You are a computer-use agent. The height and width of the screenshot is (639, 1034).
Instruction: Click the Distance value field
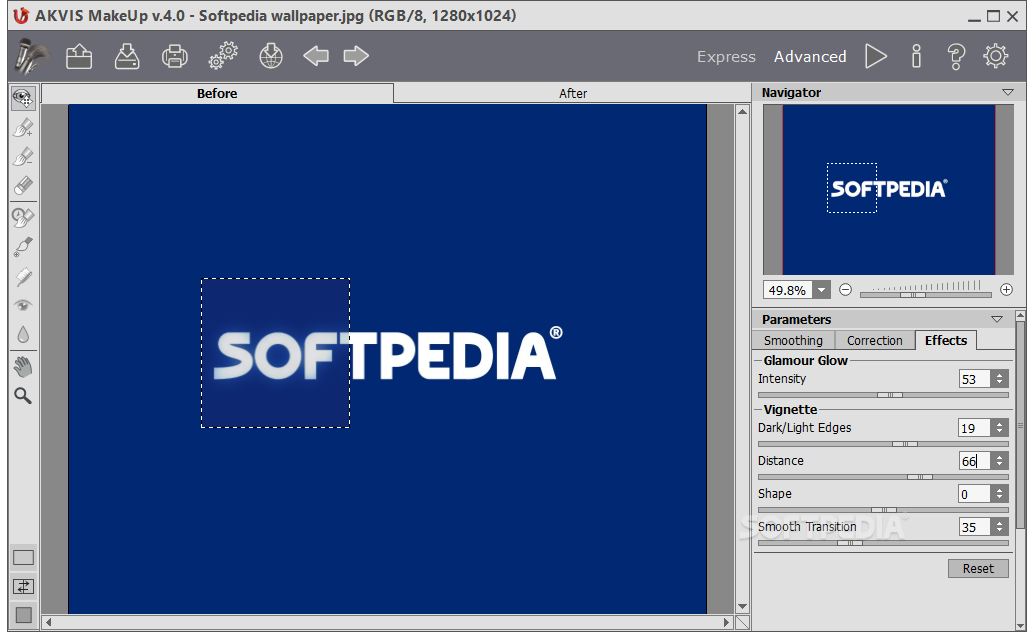[x=975, y=461]
